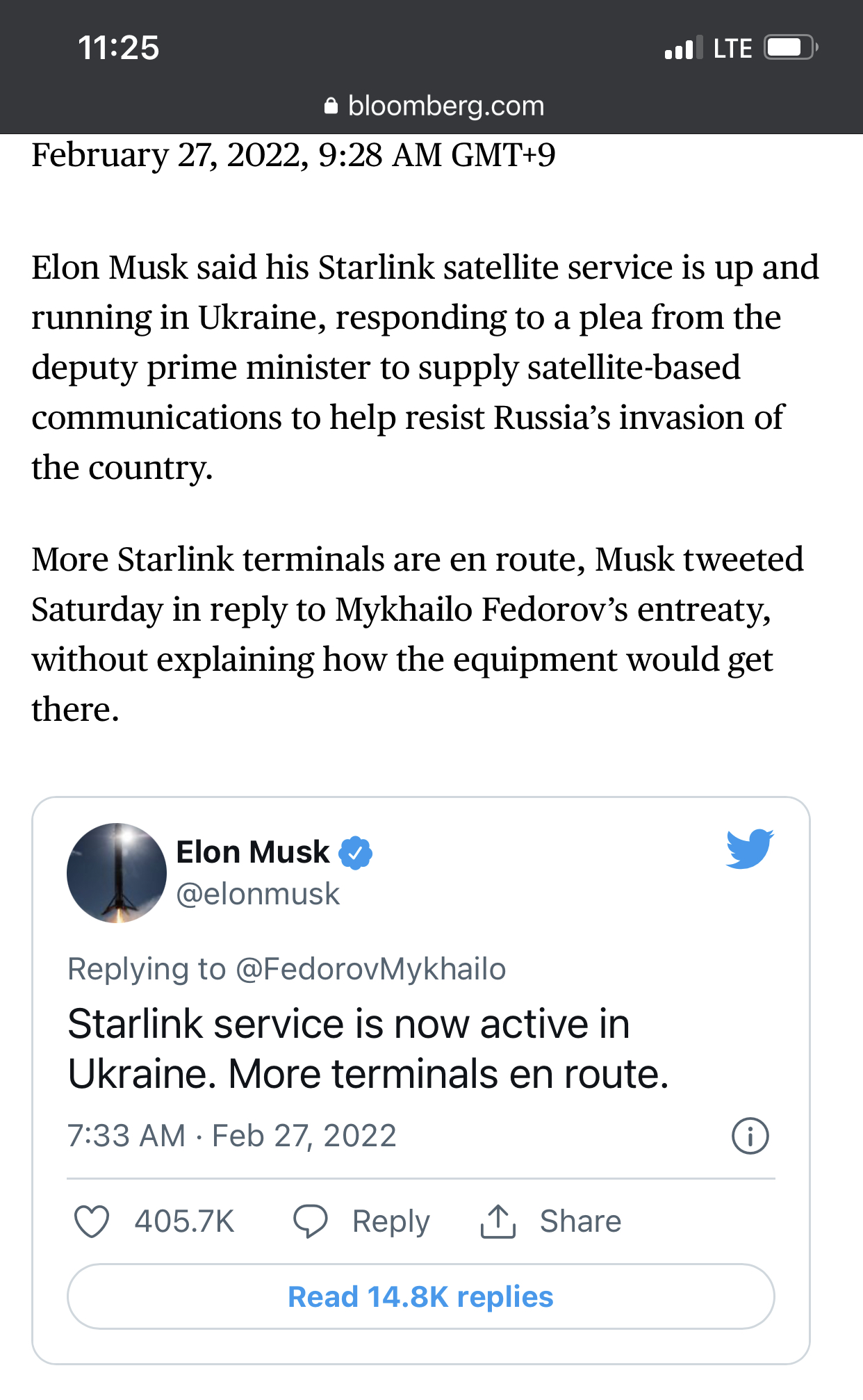Tap the reply speech bubble icon

click(310, 1221)
